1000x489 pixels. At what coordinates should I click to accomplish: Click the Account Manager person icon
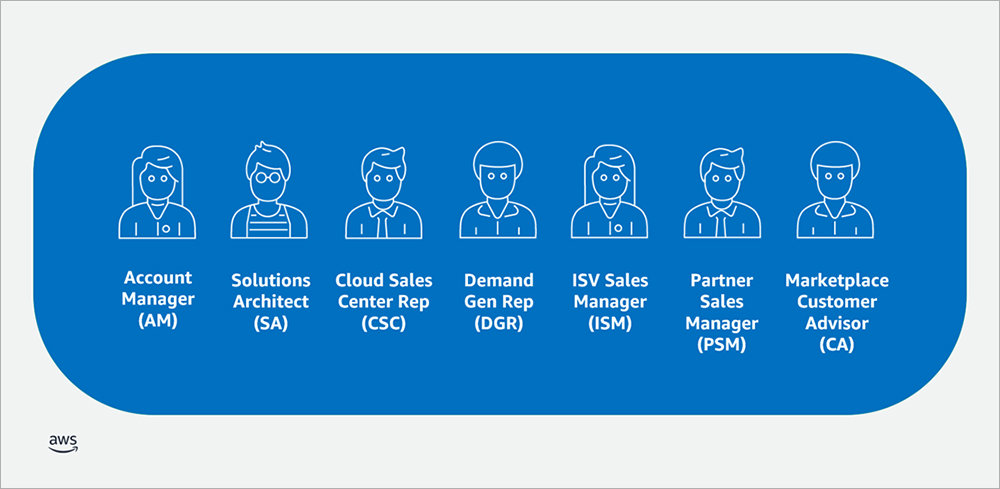[x=158, y=193]
